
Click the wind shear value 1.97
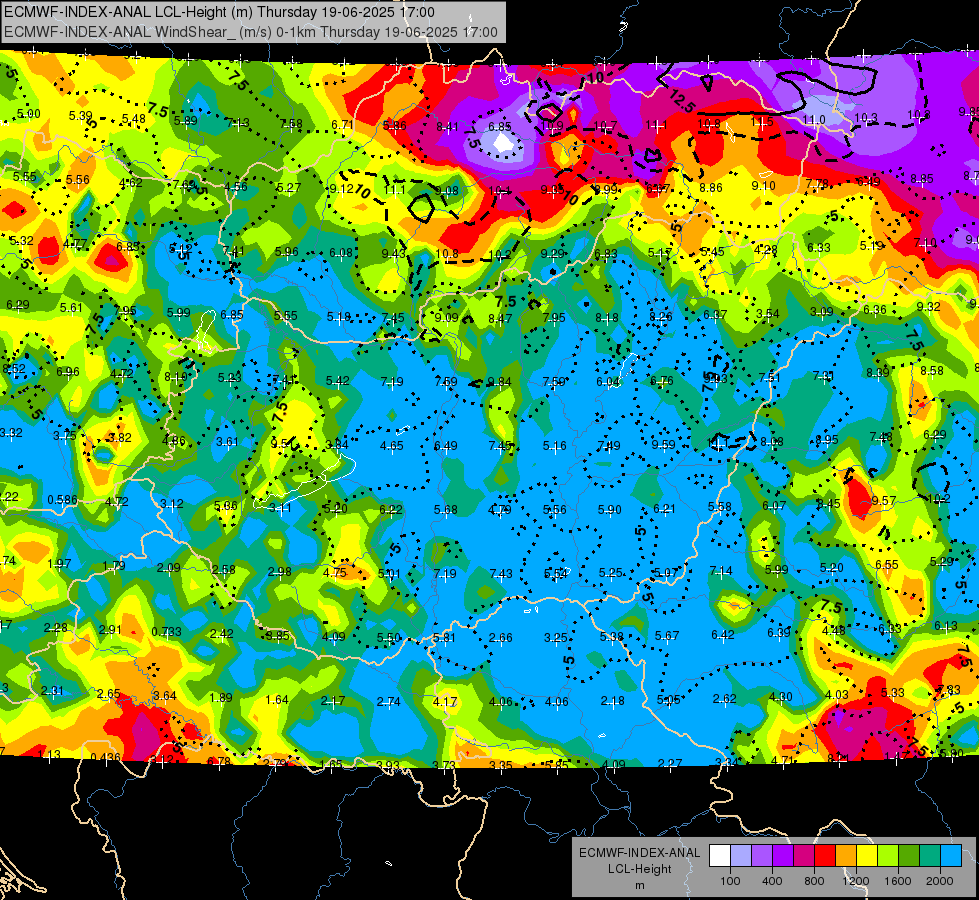[x=59, y=564]
